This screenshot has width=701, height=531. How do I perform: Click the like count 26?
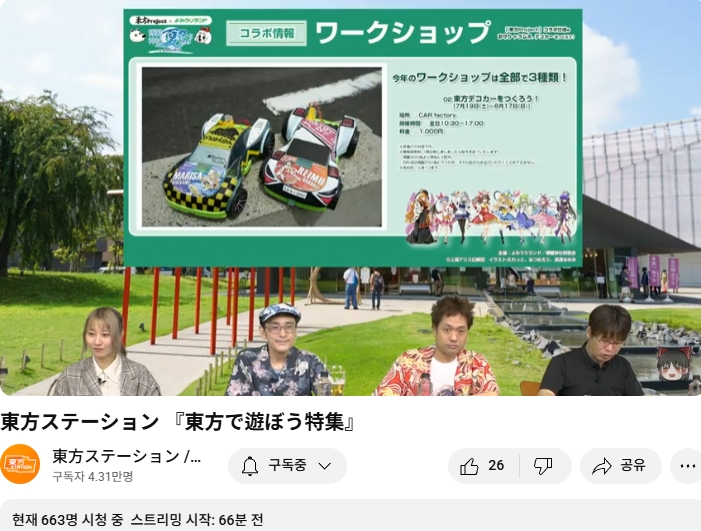[496, 466]
